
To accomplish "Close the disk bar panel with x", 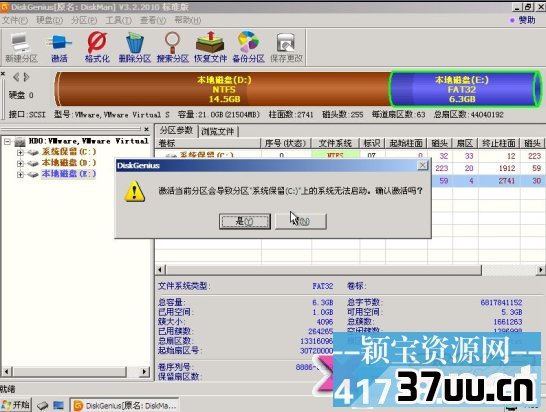I will click(x=2, y=73).
